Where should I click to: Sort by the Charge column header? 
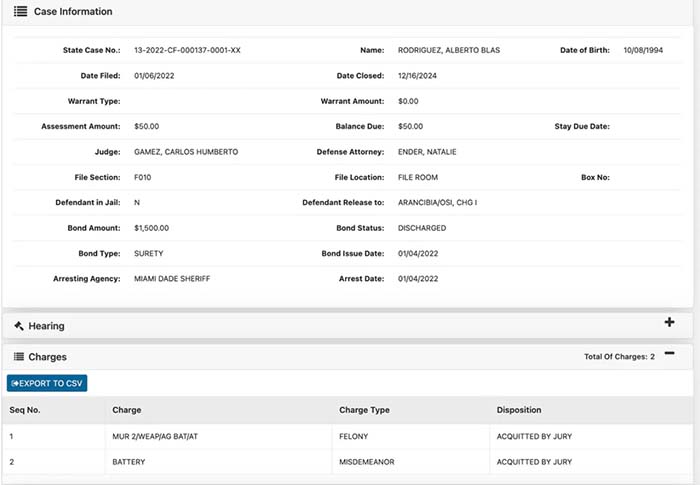[127, 410]
